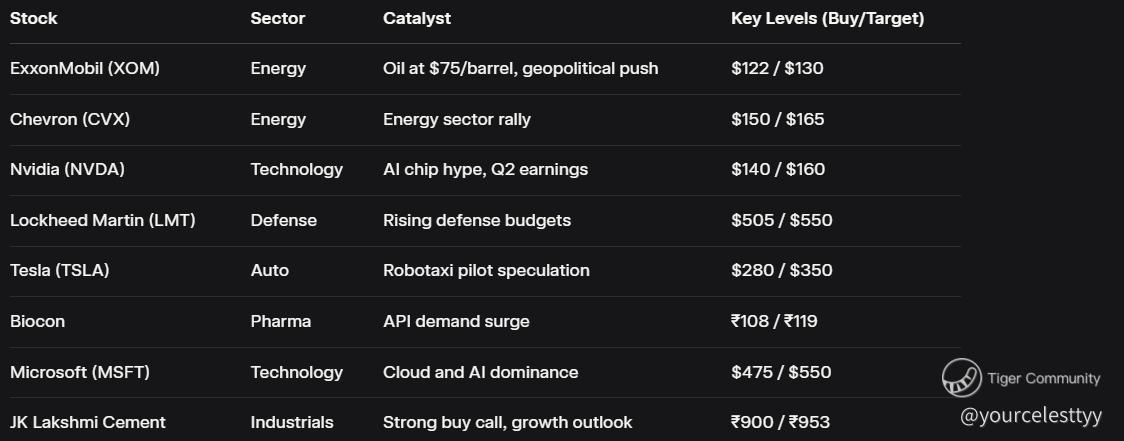This screenshot has width=1124, height=441.
Task: Click the Stock column header
Action: 34,18
